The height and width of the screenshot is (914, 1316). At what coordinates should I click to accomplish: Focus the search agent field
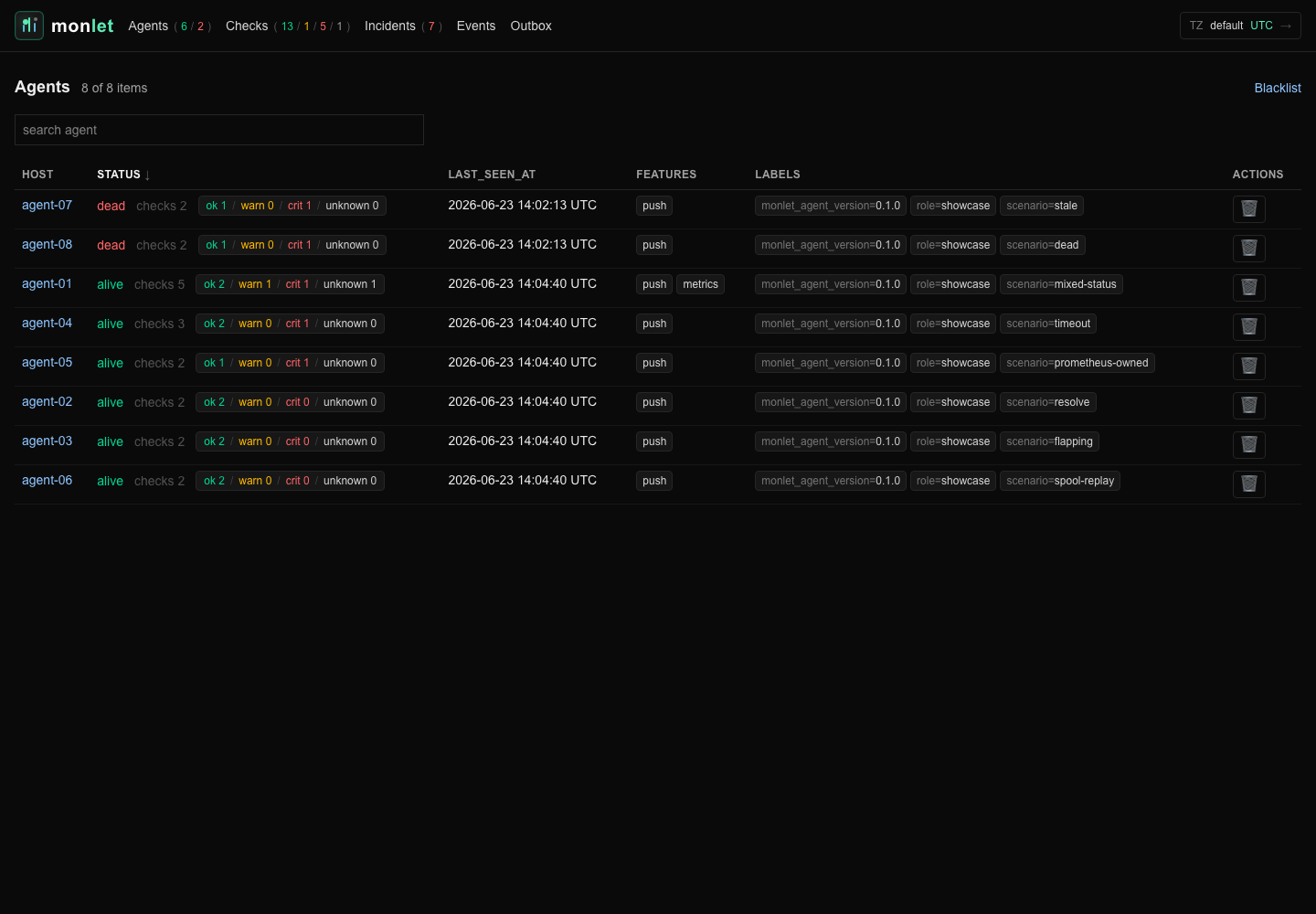(x=219, y=130)
